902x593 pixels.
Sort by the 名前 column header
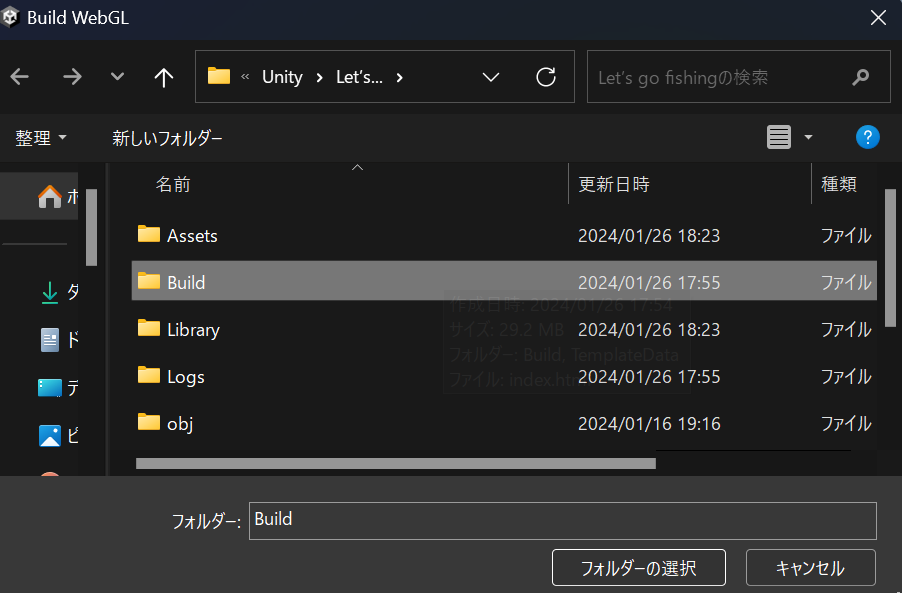[x=173, y=185]
